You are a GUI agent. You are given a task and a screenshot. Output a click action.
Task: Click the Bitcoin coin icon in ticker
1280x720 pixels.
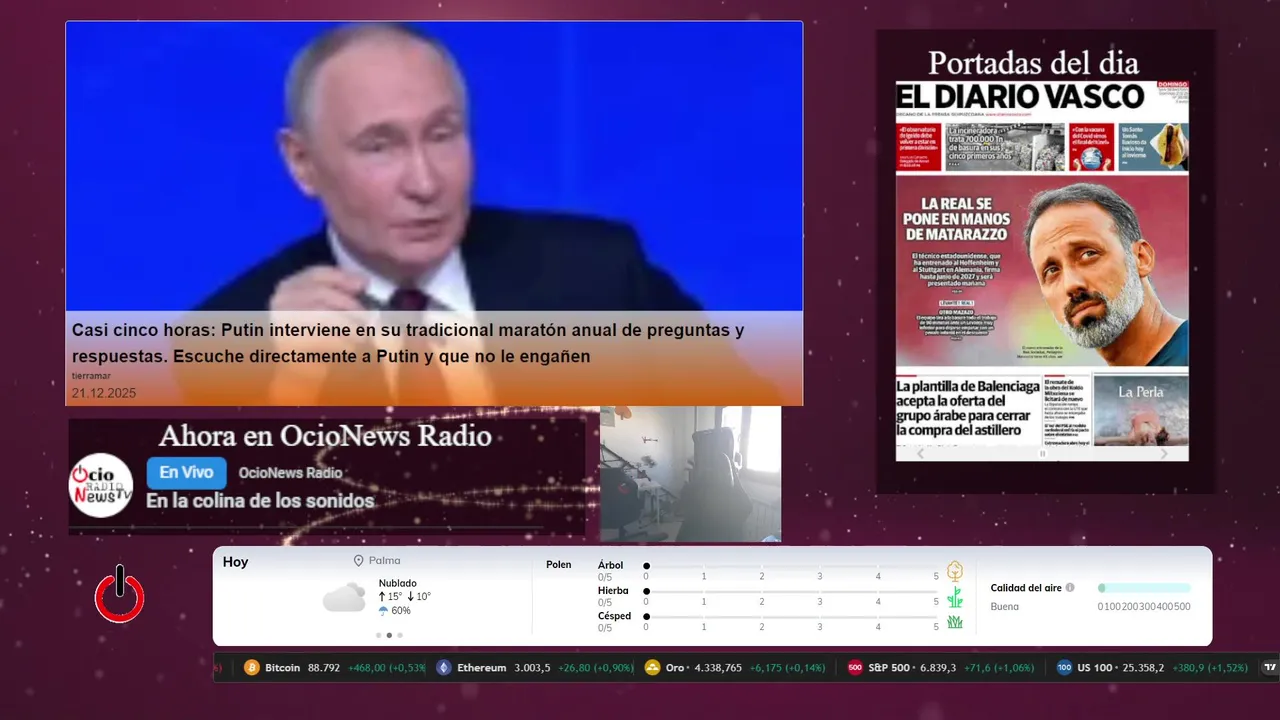point(251,667)
